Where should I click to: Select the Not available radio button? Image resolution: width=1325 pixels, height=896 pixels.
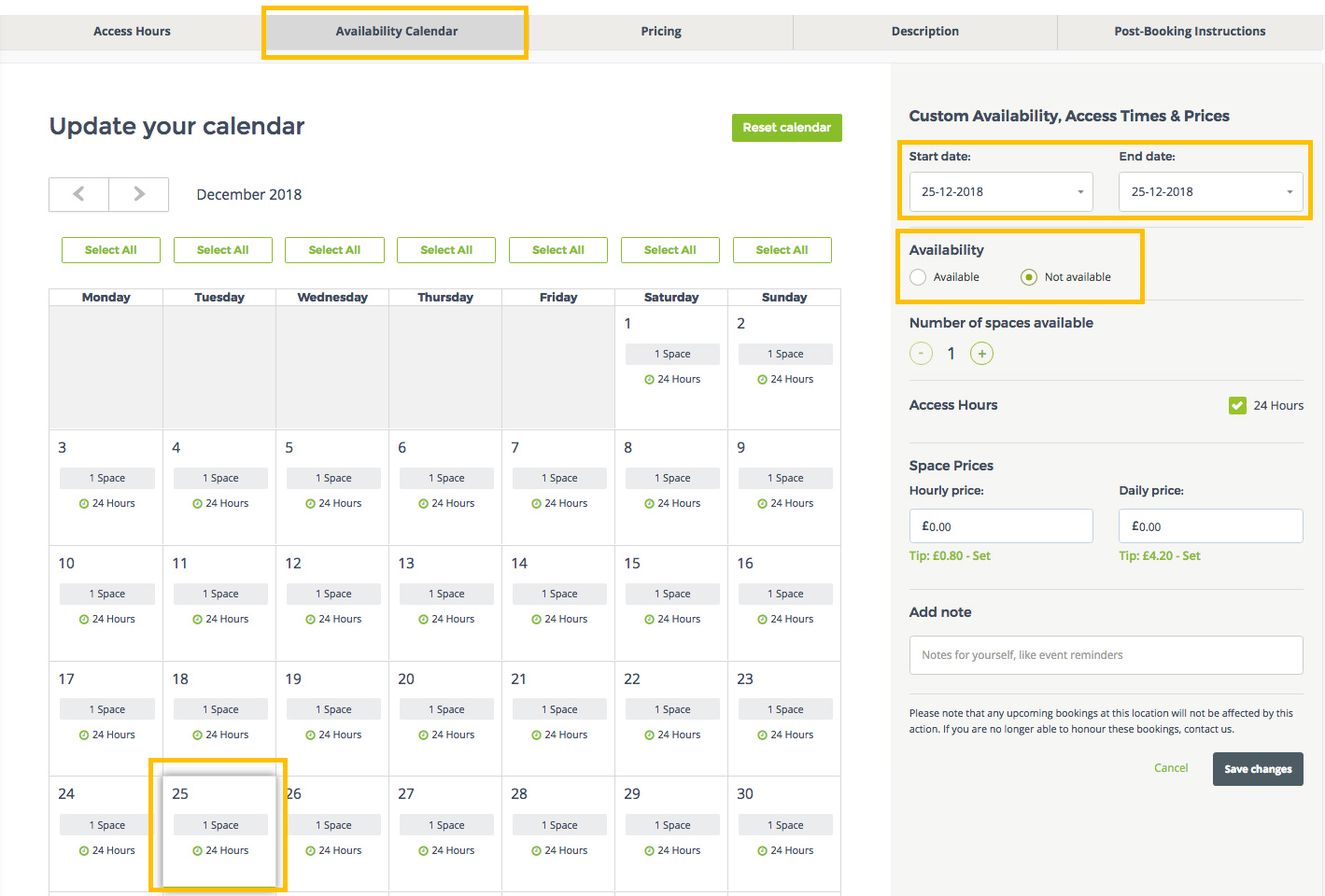click(1028, 276)
